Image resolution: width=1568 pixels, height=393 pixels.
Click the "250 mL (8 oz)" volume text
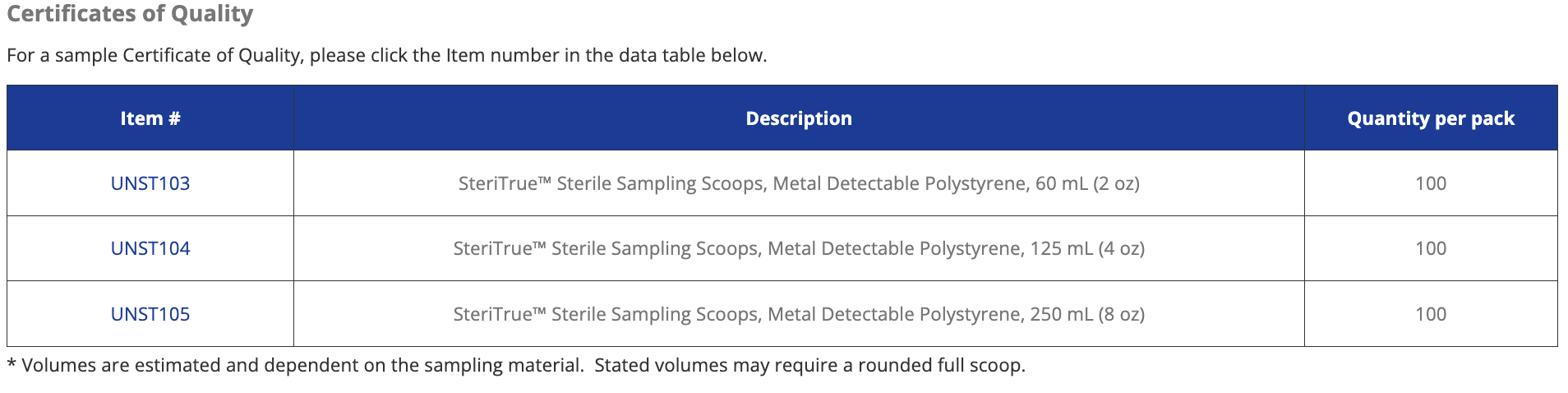(1087, 314)
